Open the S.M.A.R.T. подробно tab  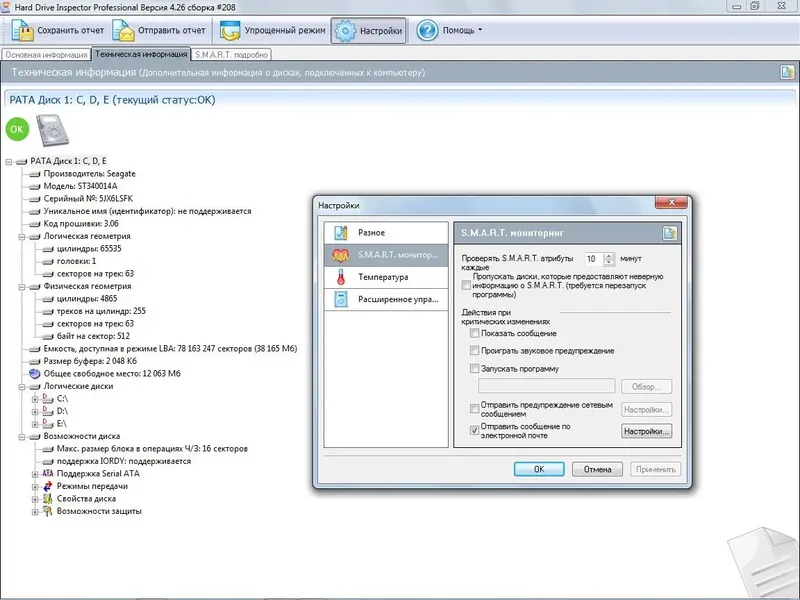[x=231, y=55]
